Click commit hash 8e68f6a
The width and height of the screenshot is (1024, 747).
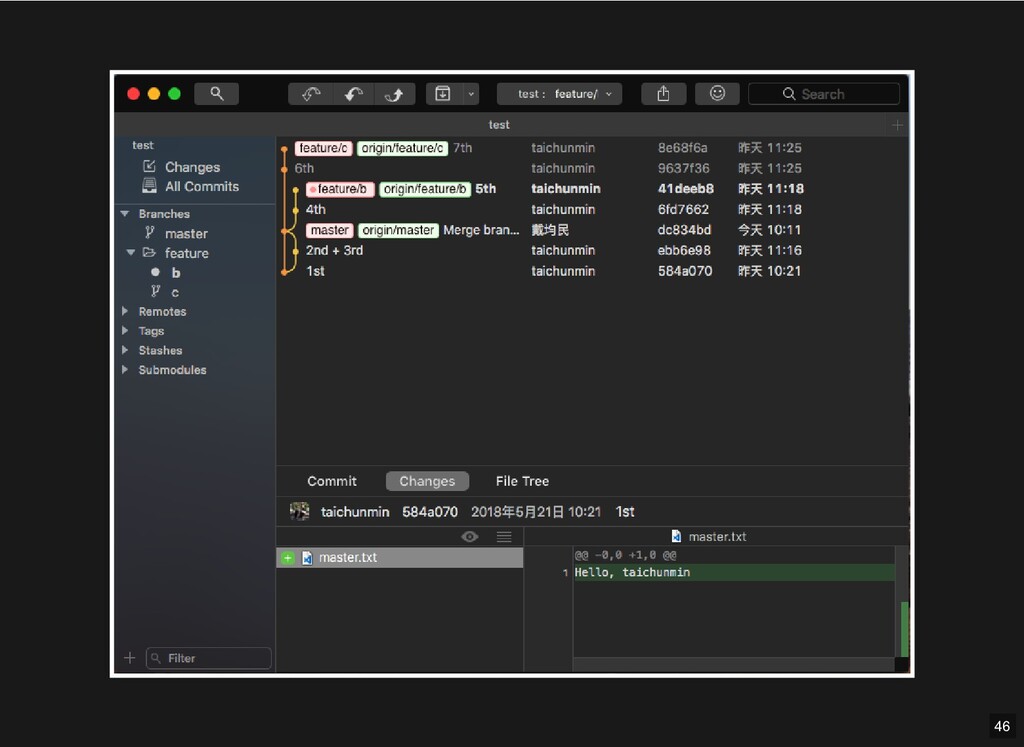point(682,148)
